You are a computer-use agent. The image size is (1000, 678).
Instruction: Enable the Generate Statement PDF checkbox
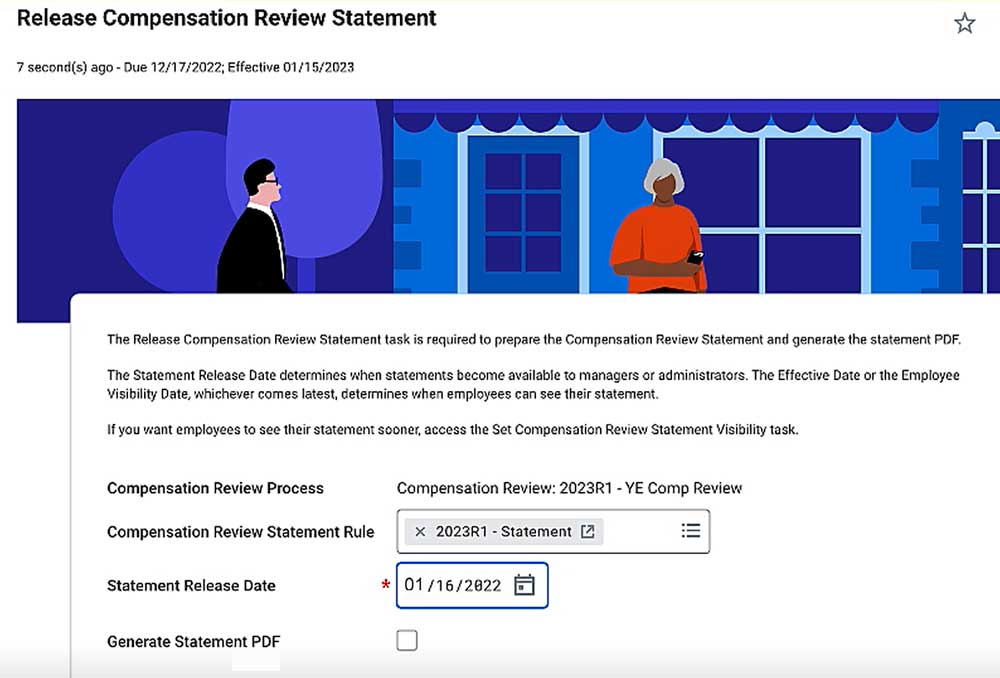(407, 640)
